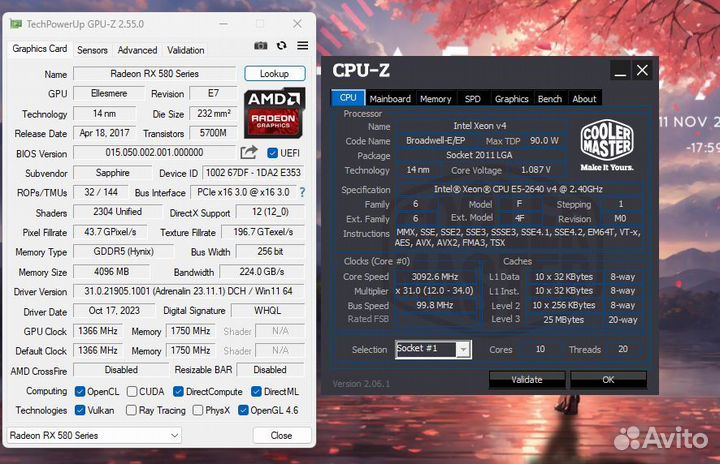Viewport: 720px width, 464px height.
Task: Toggle the UEFI checkbox
Action: coord(273,153)
